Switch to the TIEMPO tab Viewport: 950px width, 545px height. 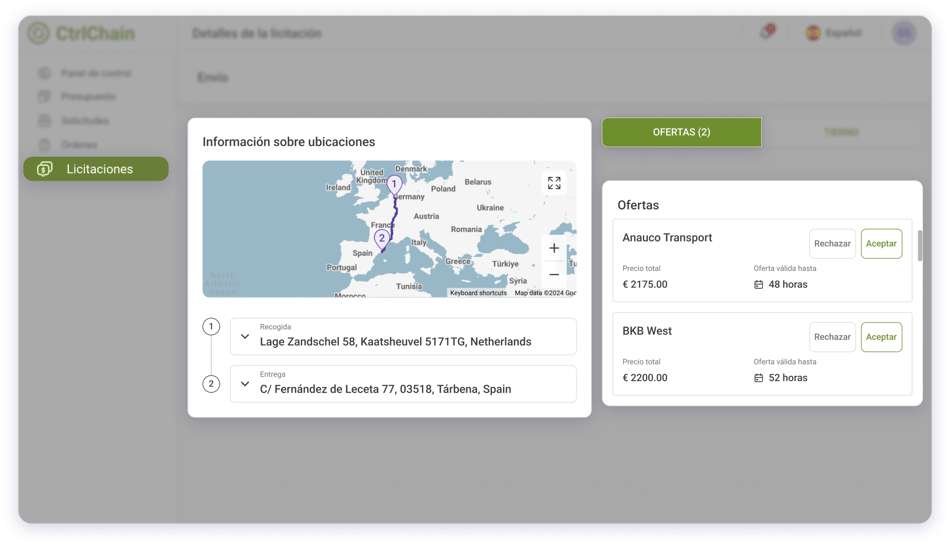click(x=841, y=132)
